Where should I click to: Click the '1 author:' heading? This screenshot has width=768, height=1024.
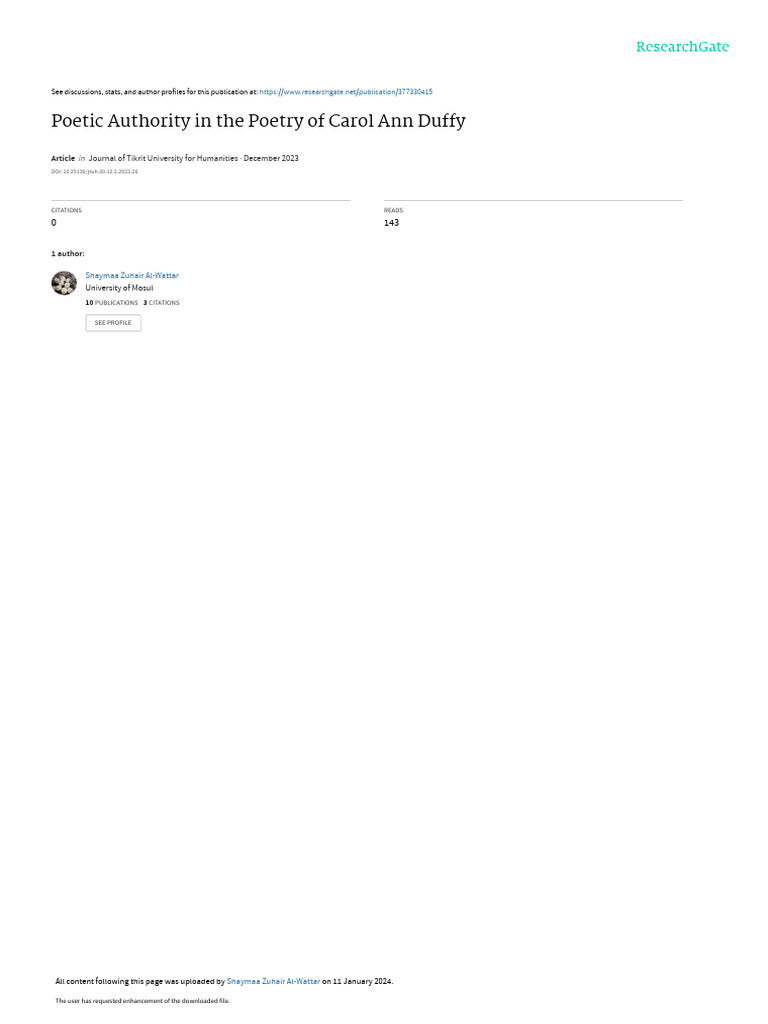pyautogui.click(x=68, y=253)
